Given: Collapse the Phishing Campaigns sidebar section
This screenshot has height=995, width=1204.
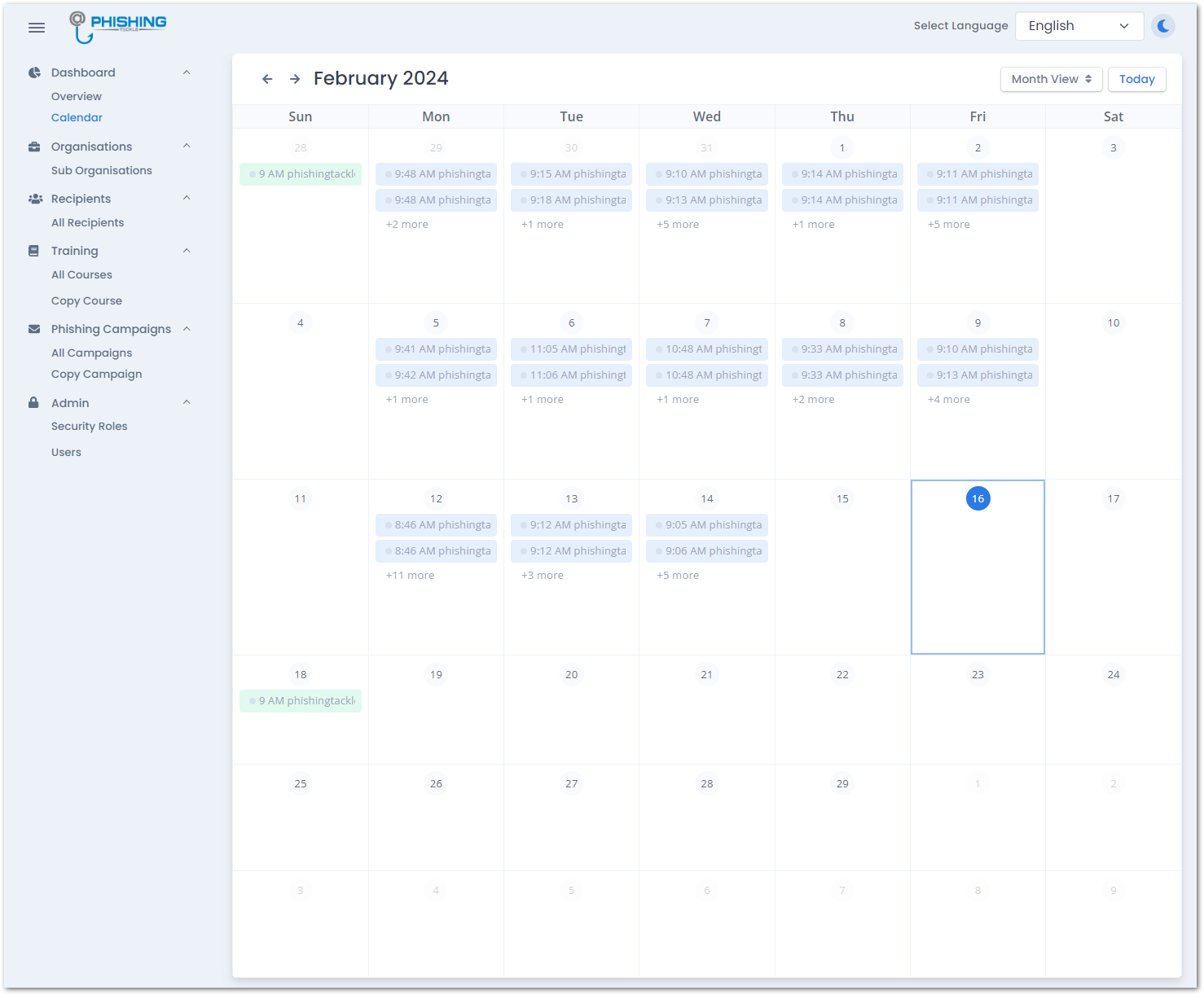Looking at the screenshot, I should [x=187, y=329].
